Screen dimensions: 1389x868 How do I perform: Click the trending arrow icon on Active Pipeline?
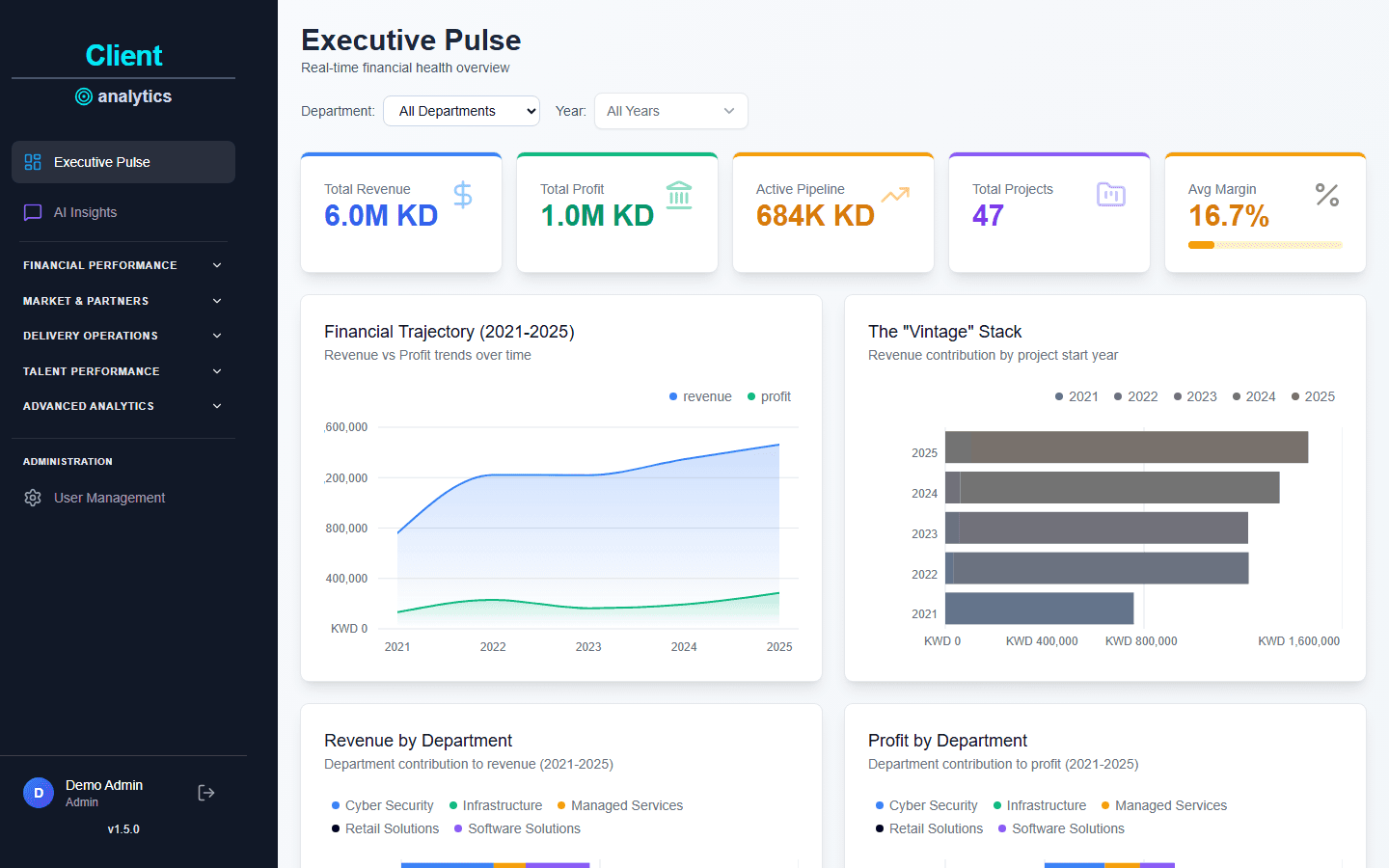click(x=895, y=195)
